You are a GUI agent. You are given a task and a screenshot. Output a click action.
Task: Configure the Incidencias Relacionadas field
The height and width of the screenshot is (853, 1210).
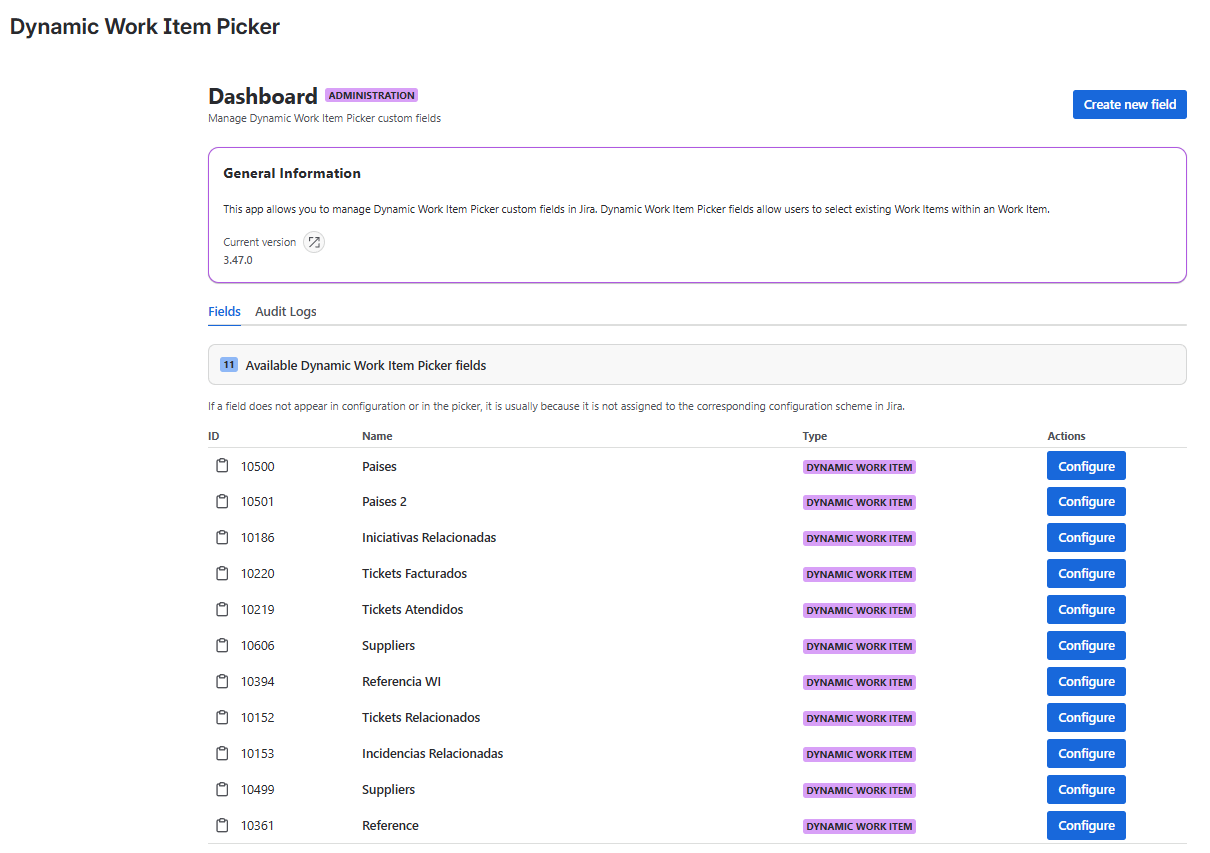point(1086,754)
